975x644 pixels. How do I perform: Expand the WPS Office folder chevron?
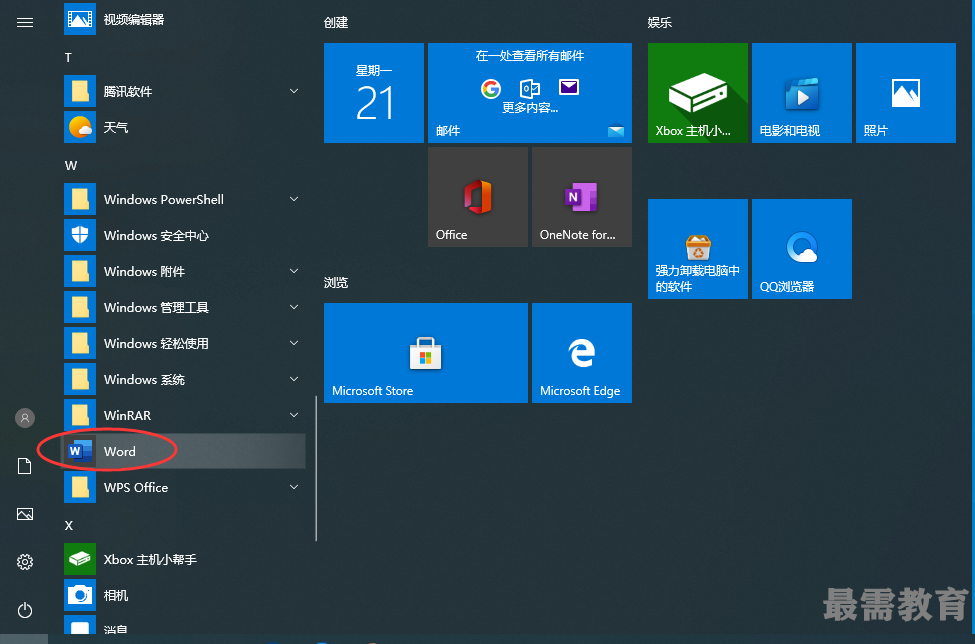(x=294, y=487)
